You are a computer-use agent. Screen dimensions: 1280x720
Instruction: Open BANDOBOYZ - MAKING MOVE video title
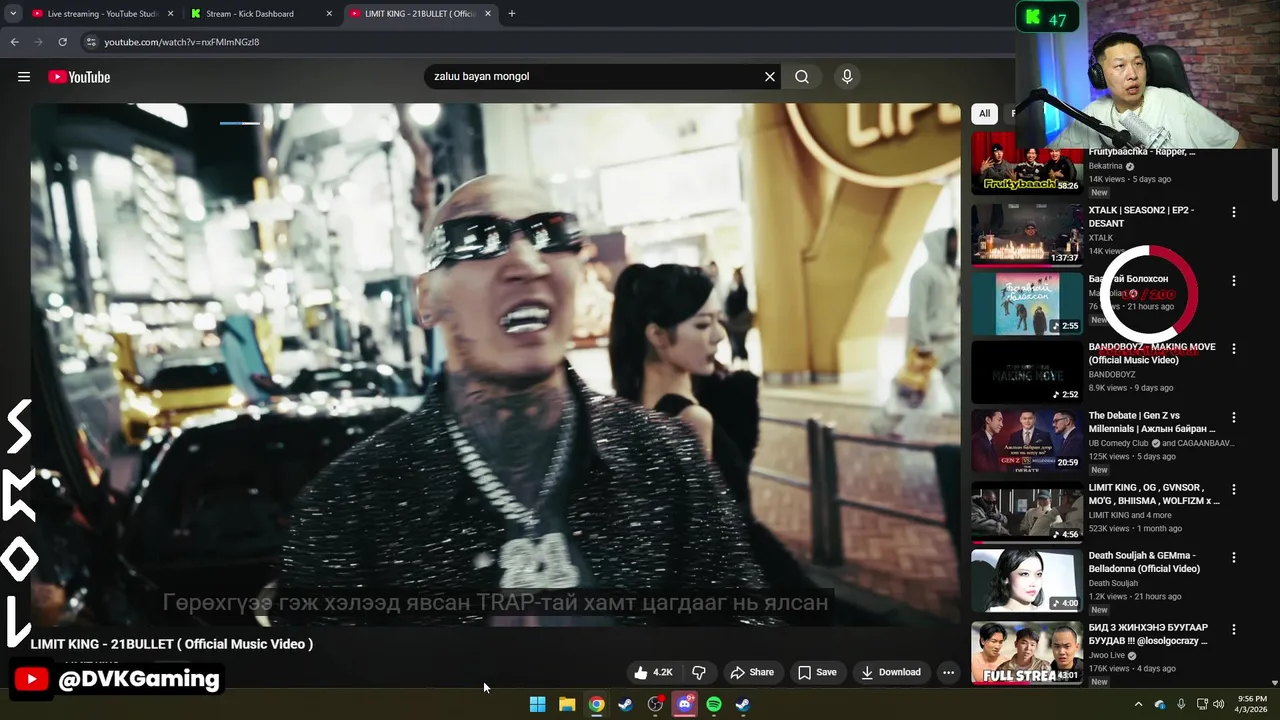coord(1152,353)
